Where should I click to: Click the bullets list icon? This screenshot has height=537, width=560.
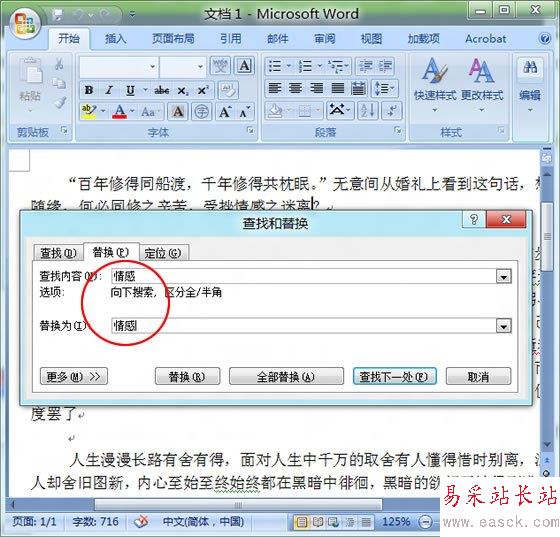[275, 66]
